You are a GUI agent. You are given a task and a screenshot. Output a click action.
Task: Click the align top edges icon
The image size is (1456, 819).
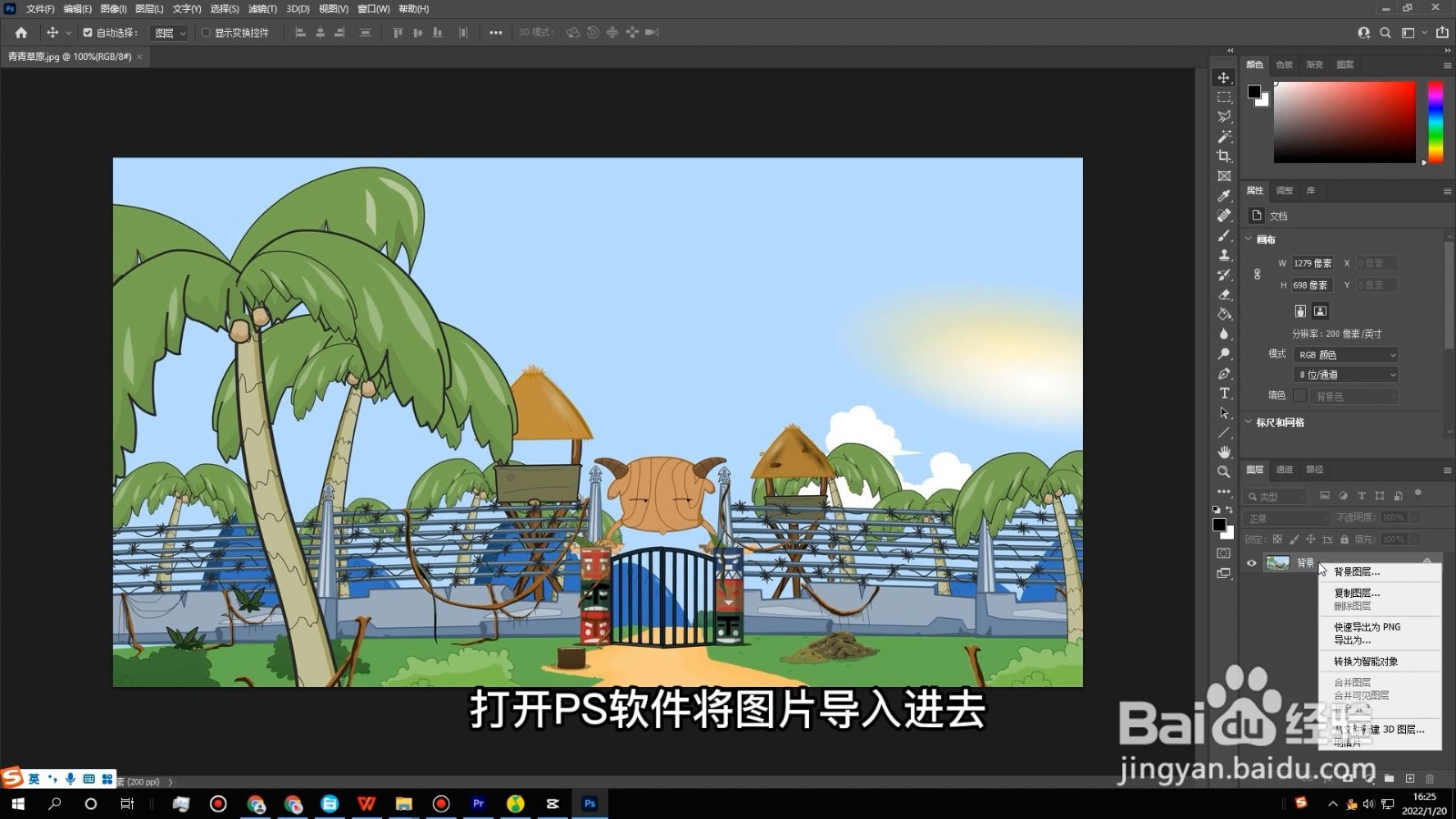[398, 33]
